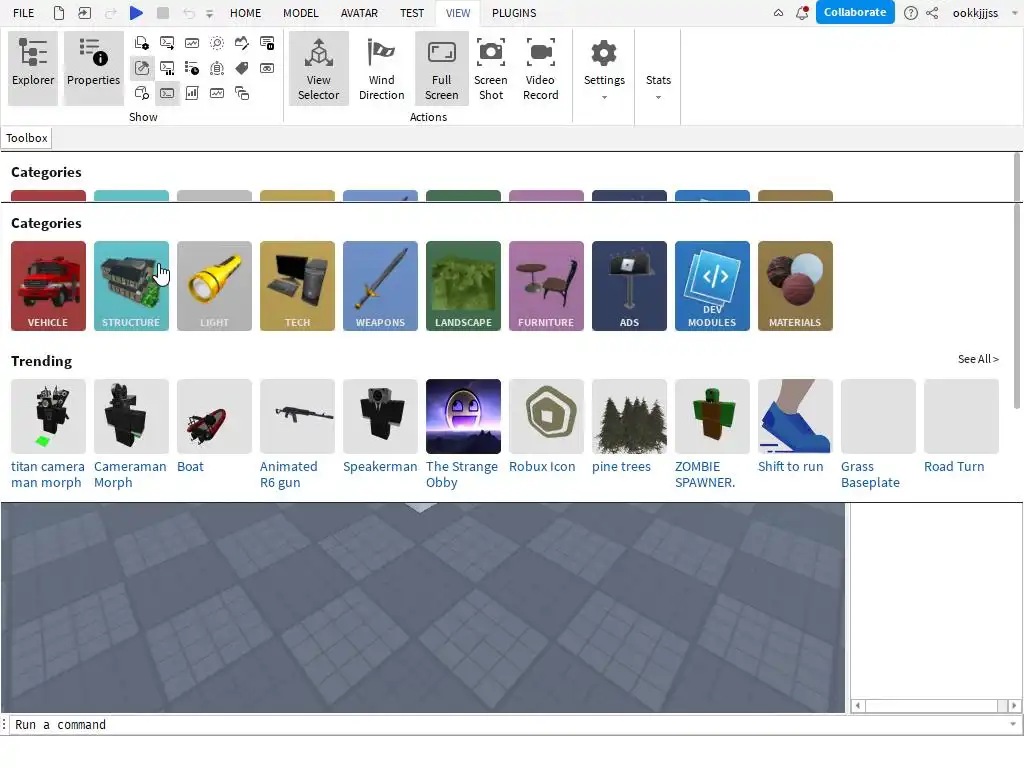Toggle Wind Direction display

coord(381,68)
